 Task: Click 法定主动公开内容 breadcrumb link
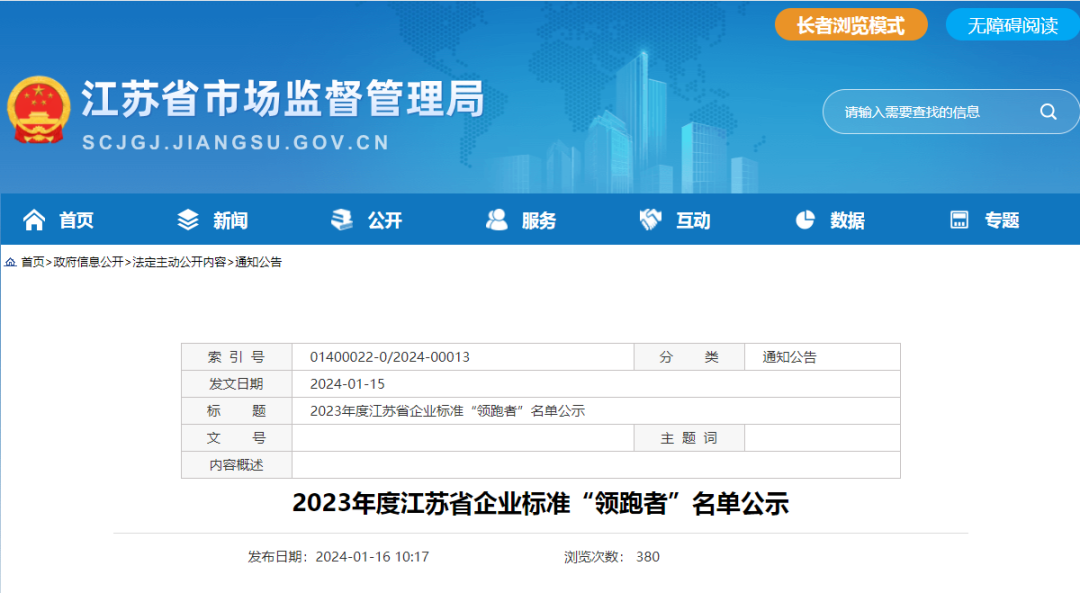pos(178,264)
